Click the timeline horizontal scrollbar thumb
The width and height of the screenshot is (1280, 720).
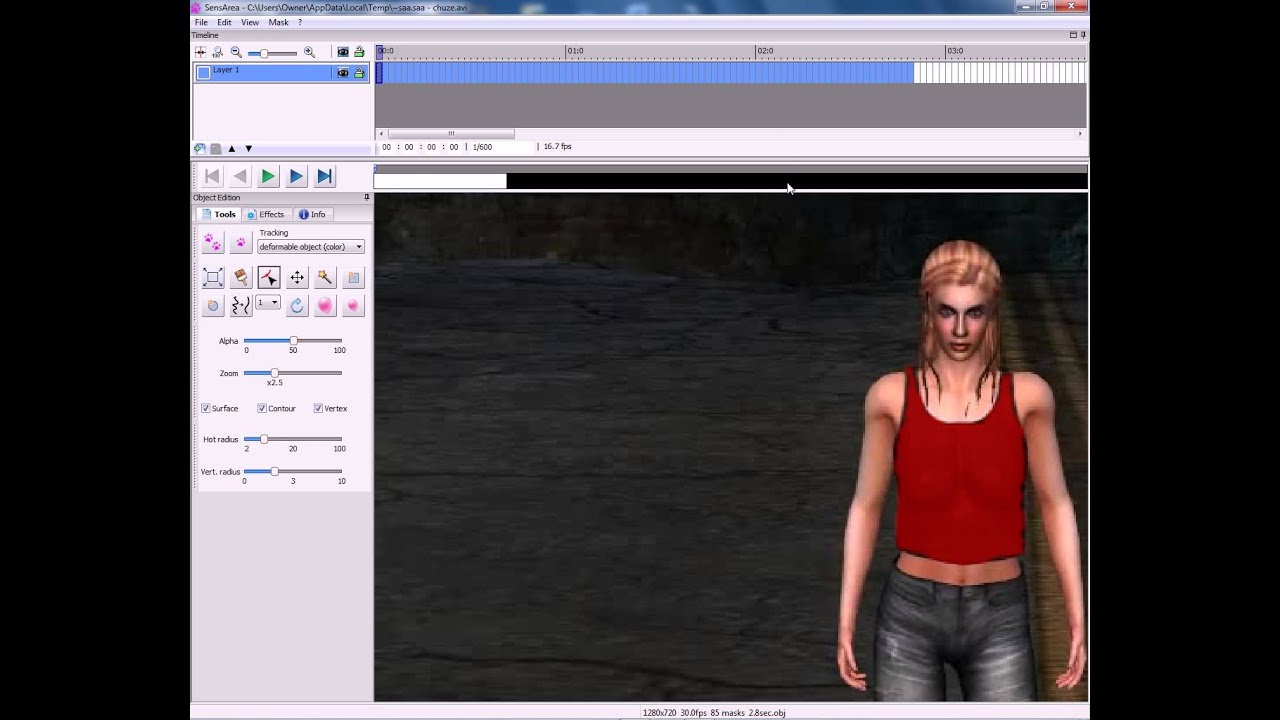[x=451, y=134]
